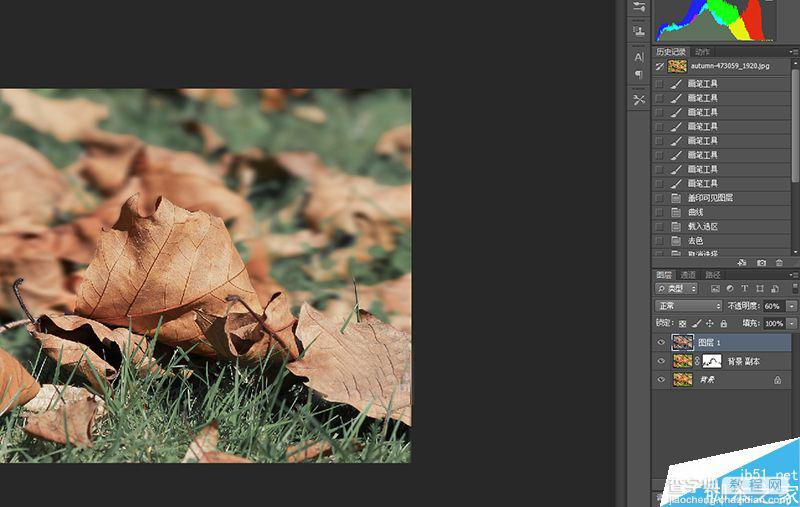Image resolution: width=800 pixels, height=507 pixels.
Task: Open the Layers panel flyout menu
Action: (793, 275)
